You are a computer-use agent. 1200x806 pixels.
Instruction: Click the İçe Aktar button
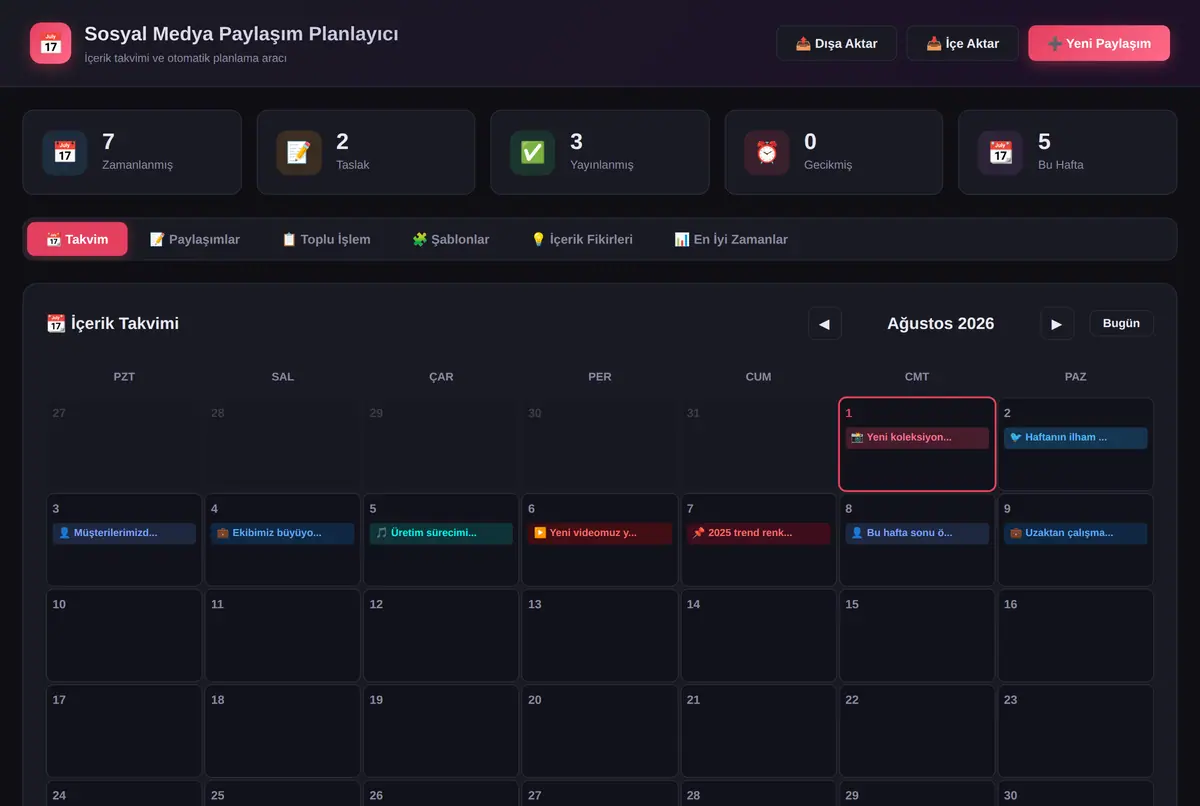[x=963, y=43]
